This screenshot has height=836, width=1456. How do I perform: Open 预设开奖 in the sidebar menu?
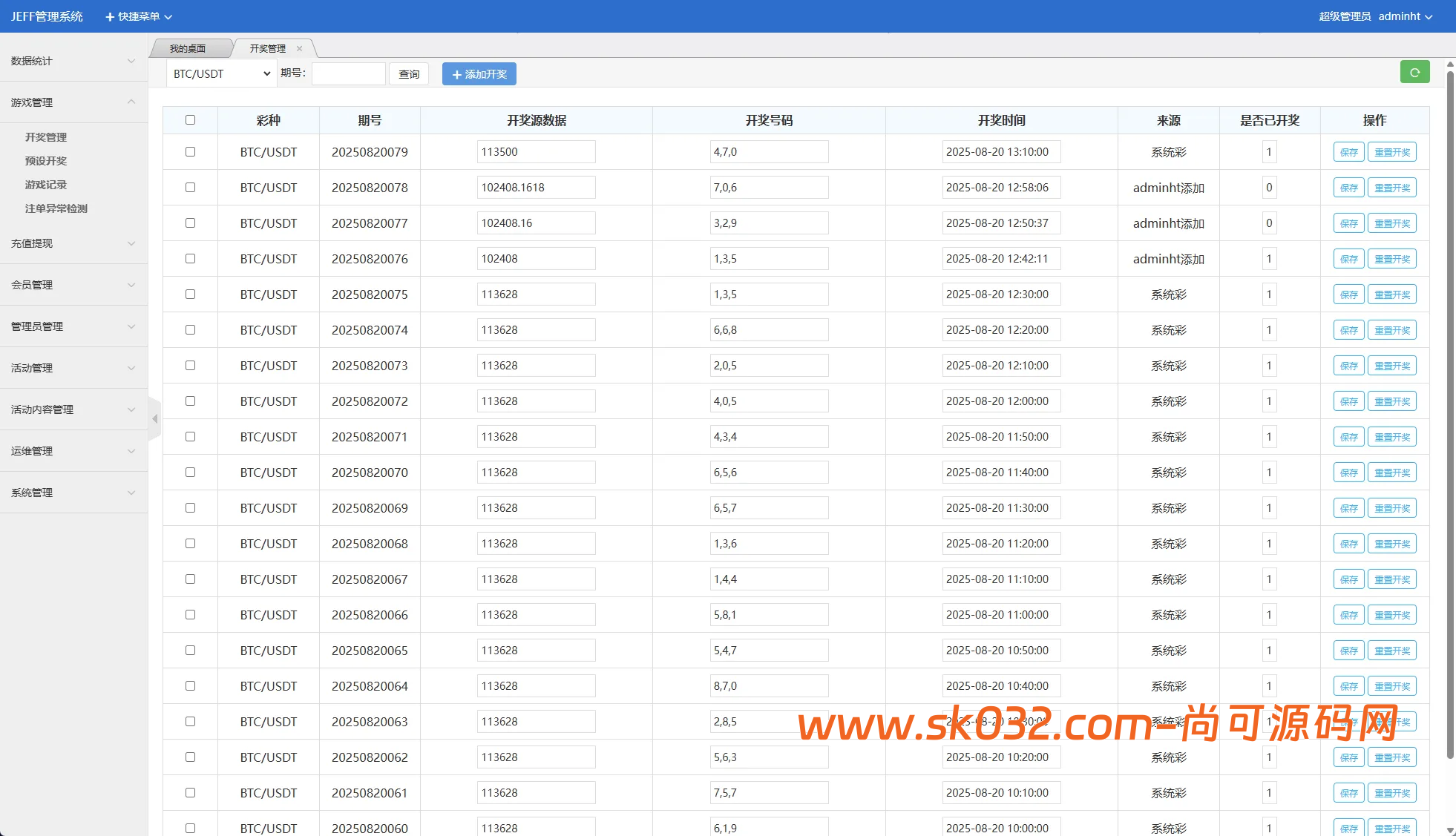pos(46,161)
